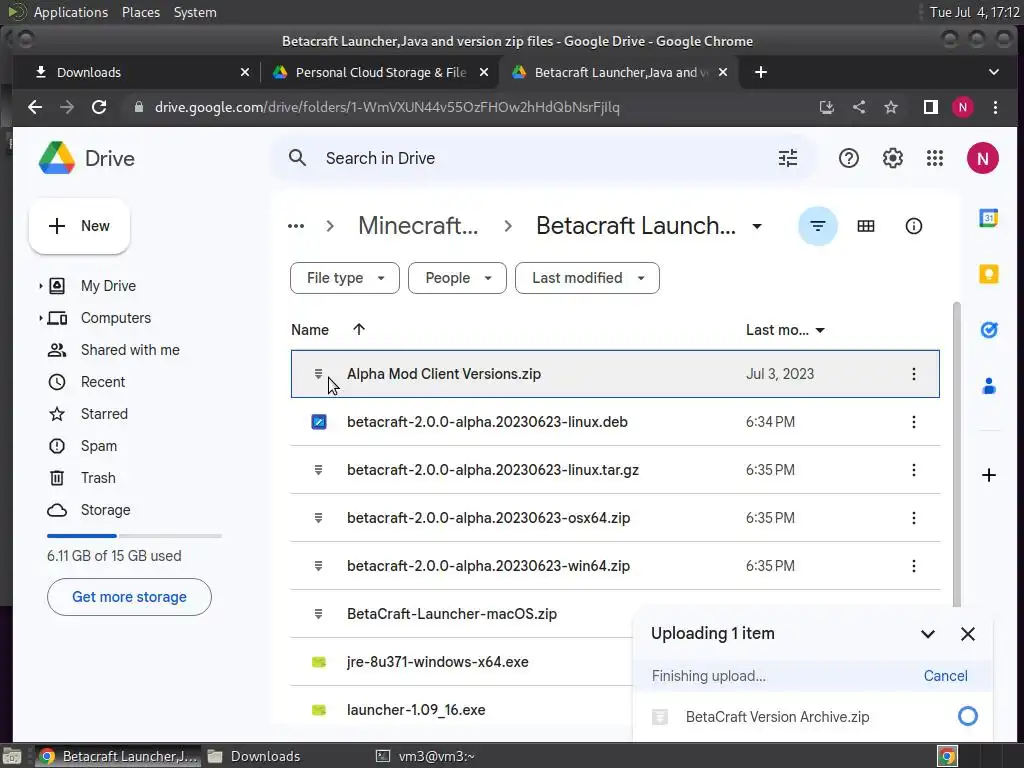Expand the My Drive tree arrow
This screenshot has height=768, width=1024.
(40, 285)
